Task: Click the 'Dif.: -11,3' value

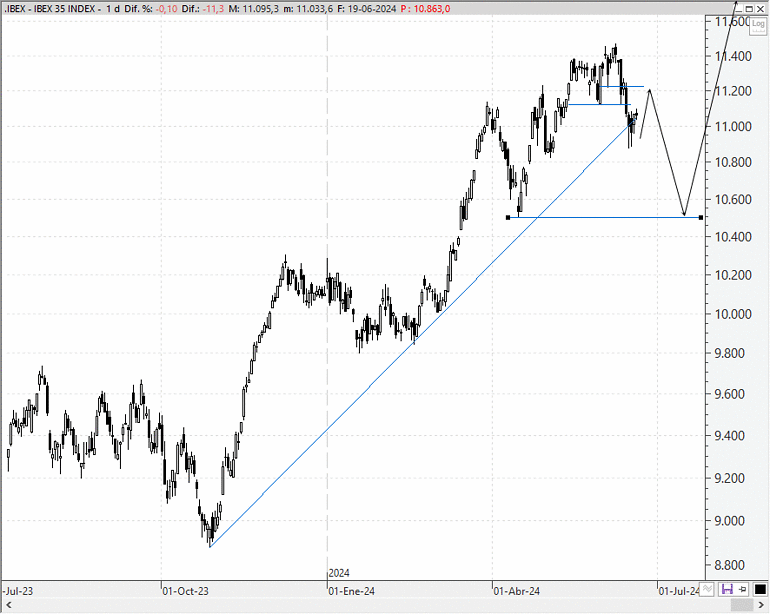Action: click(x=203, y=9)
